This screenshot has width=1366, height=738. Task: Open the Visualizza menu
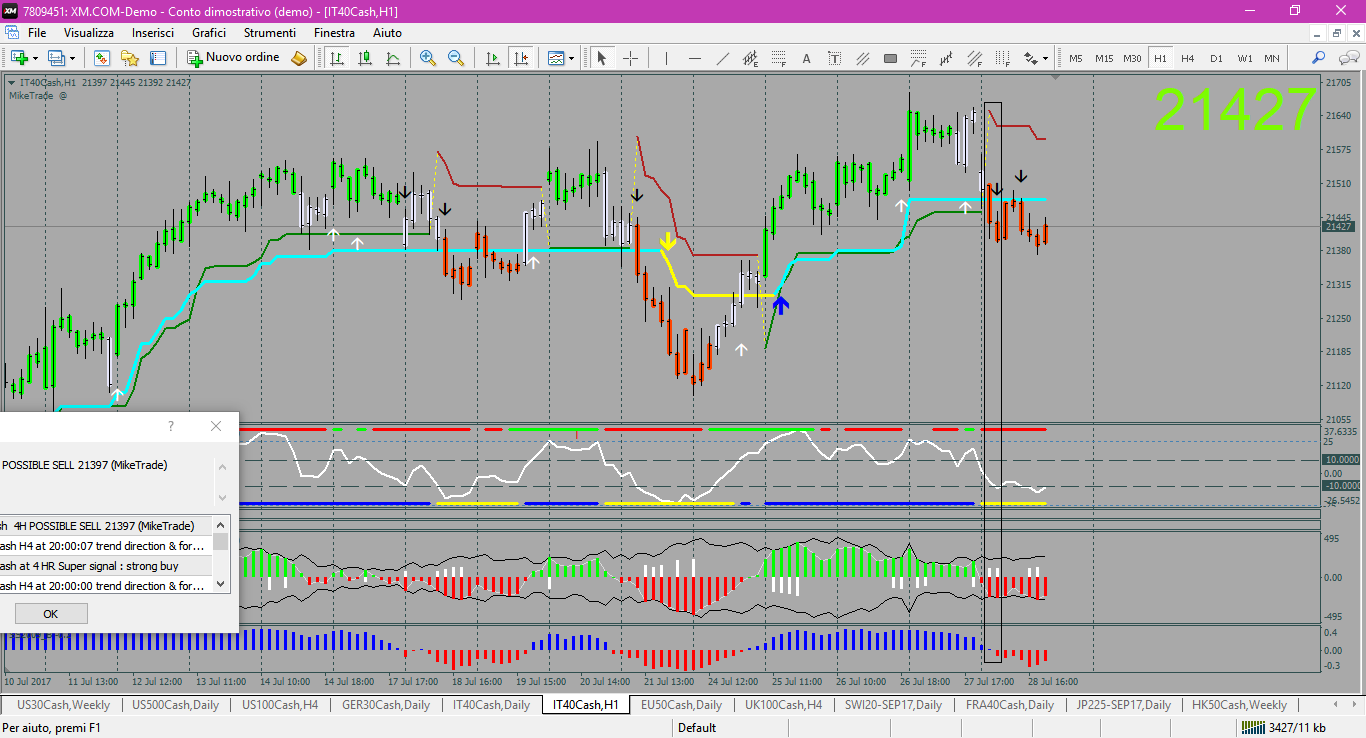[89, 33]
